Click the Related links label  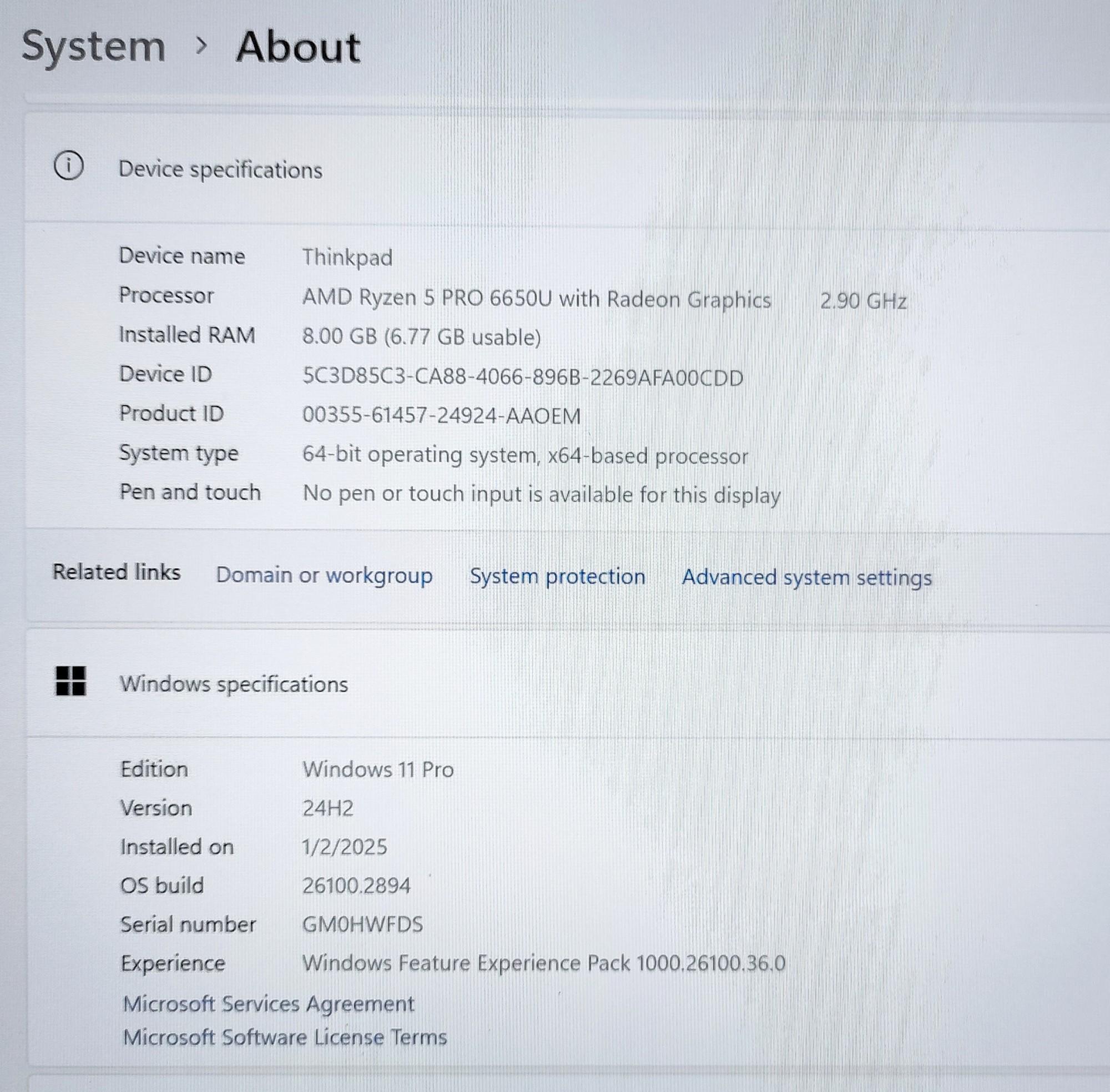tap(117, 572)
